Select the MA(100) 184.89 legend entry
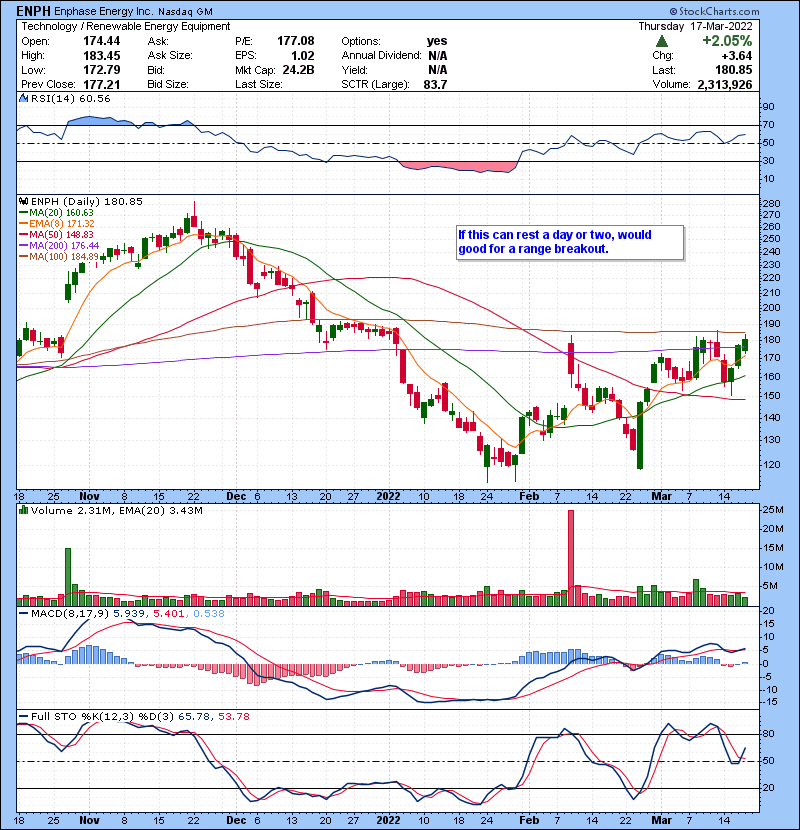Screen dimensions: 800x830 point(59,257)
